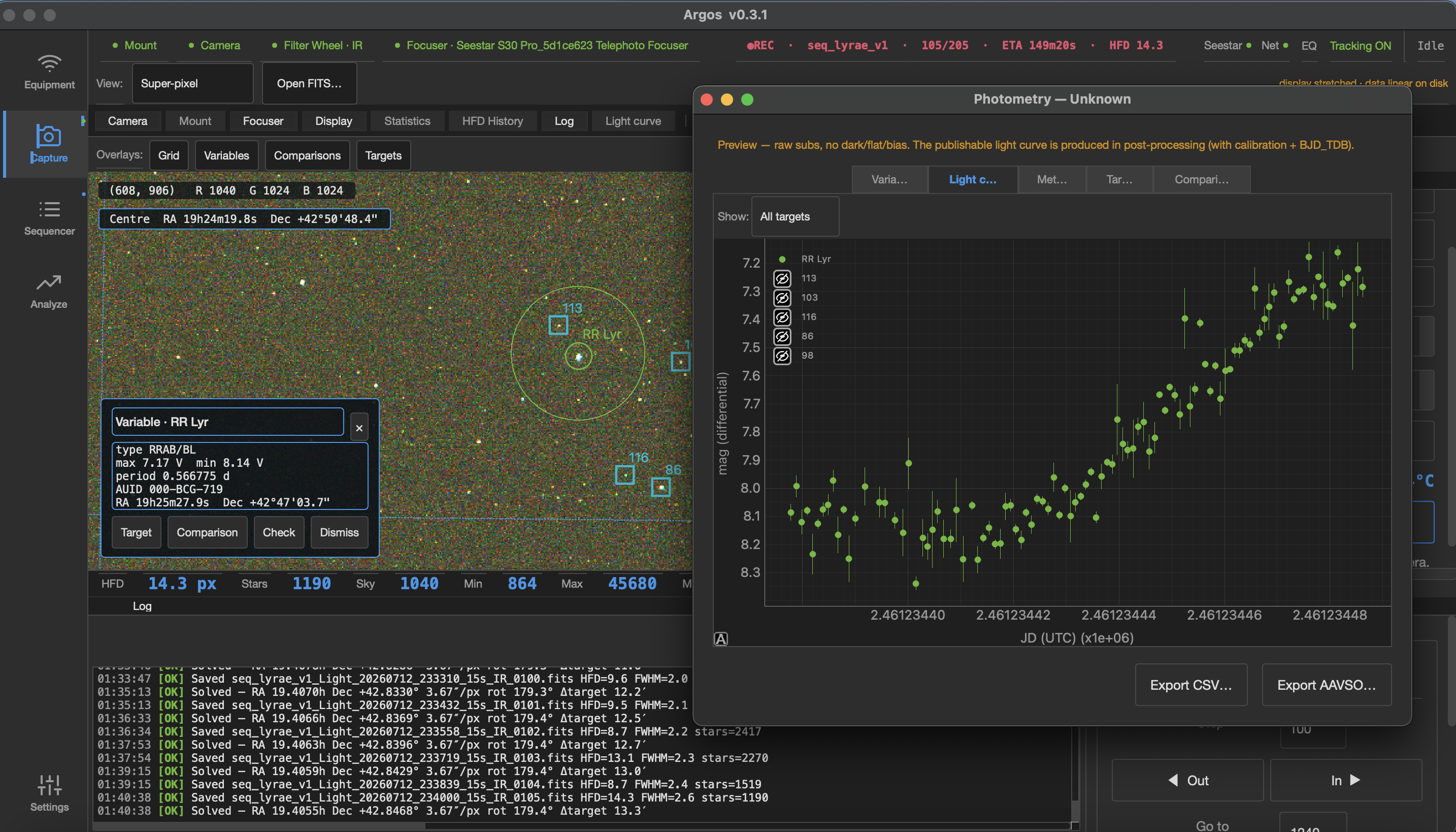The width and height of the screenshot is (1456, 832).
Task: Click Export CSV... button
Action: [1191, 685]
